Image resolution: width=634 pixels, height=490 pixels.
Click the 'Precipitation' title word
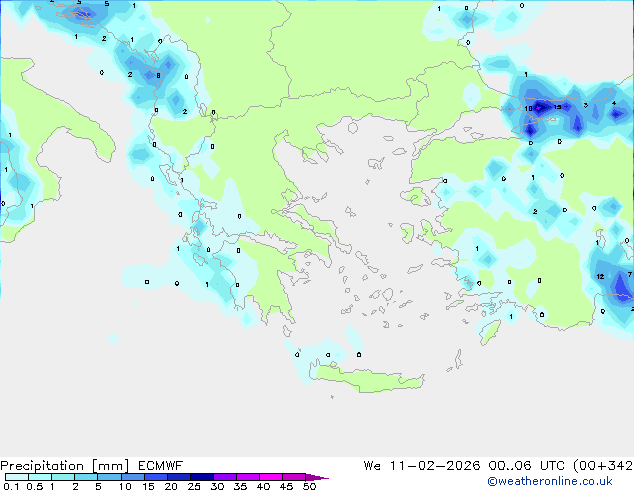42,466
